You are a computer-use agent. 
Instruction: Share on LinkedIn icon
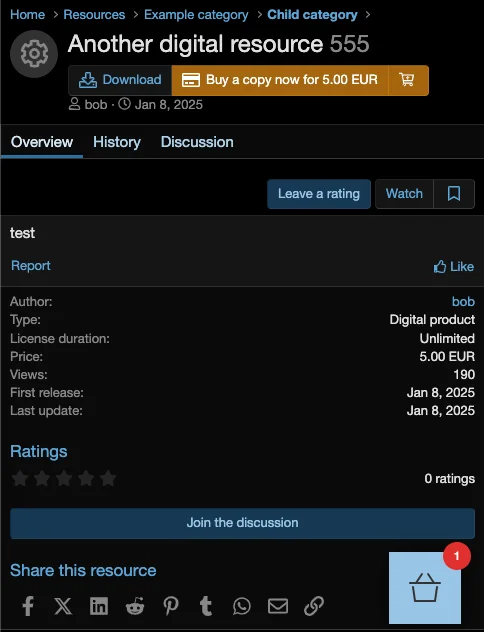[x=99, y=606]
